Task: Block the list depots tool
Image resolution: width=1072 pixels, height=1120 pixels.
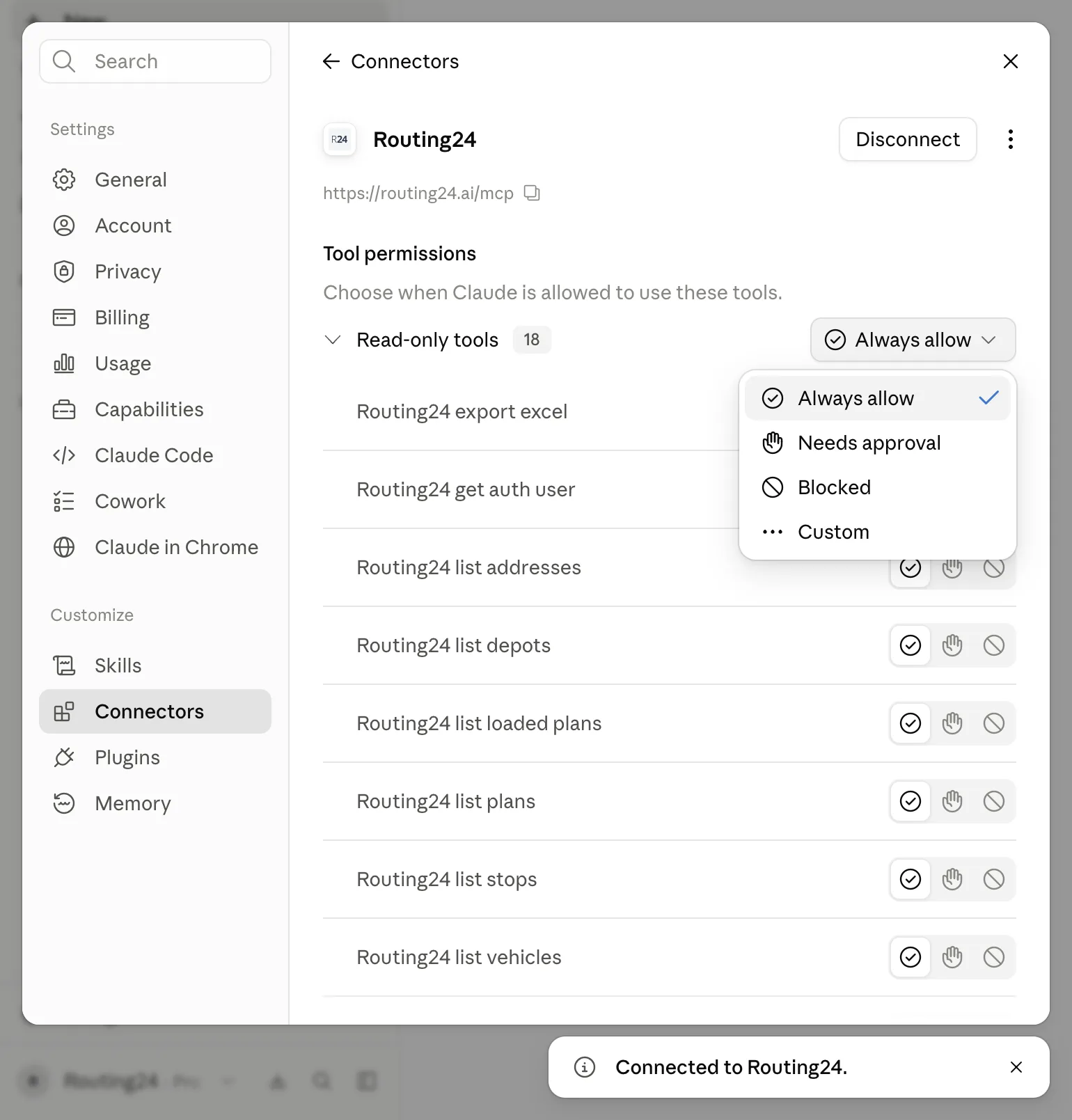Action: click(994, 645)
